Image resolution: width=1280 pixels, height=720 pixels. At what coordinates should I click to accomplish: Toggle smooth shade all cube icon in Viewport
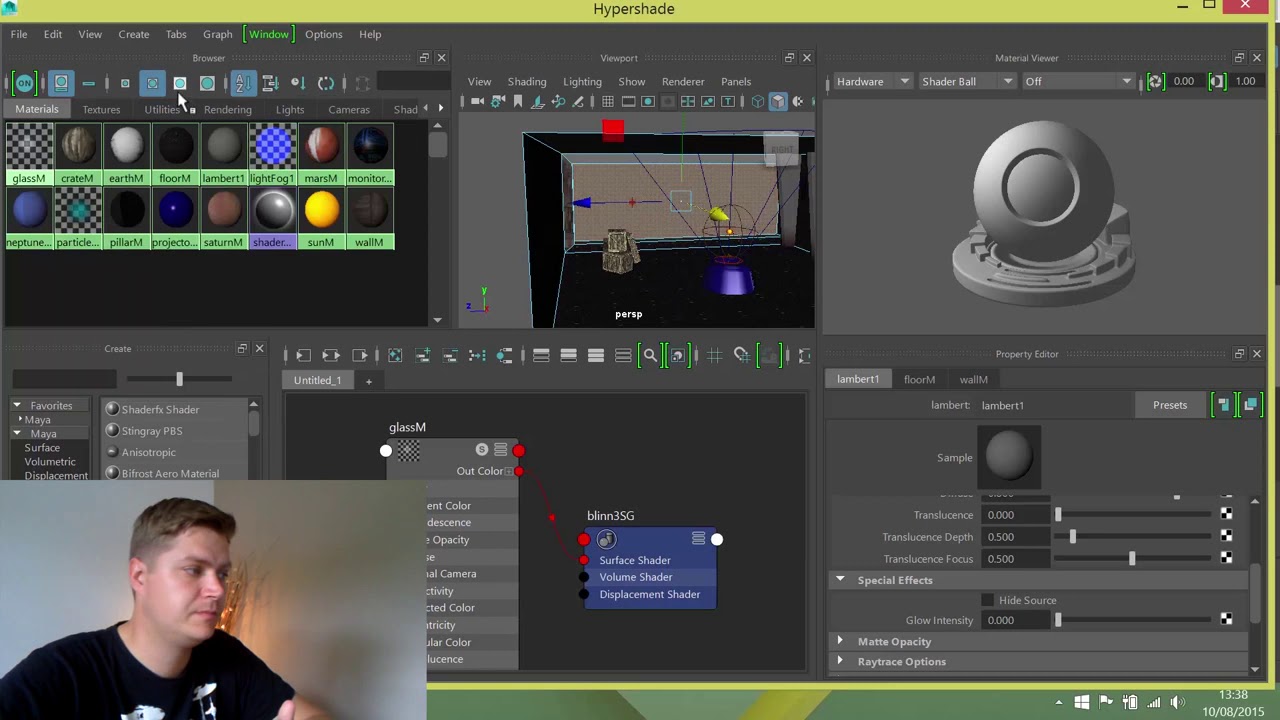click(778, 101)
